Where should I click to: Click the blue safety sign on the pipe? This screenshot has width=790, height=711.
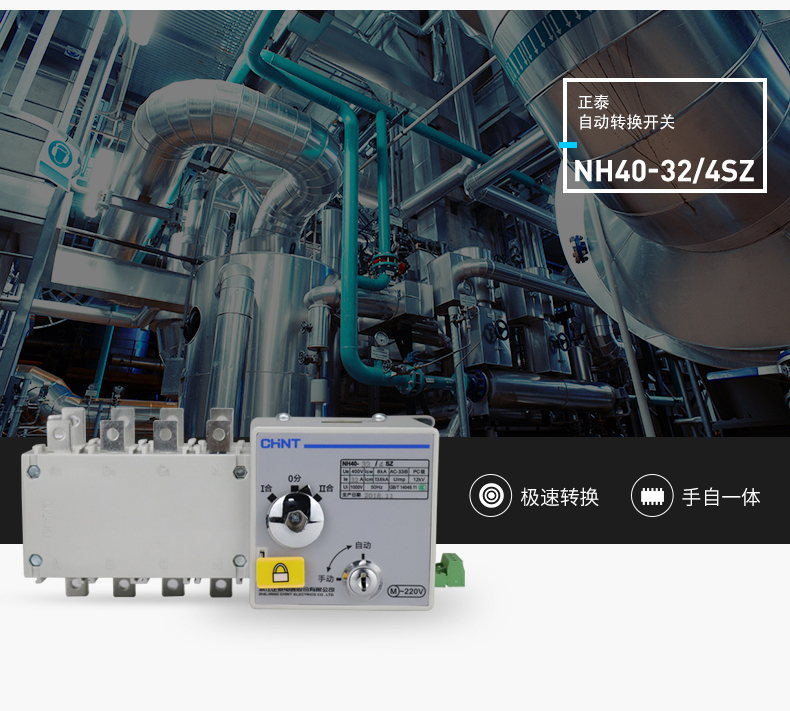point(60,156)
